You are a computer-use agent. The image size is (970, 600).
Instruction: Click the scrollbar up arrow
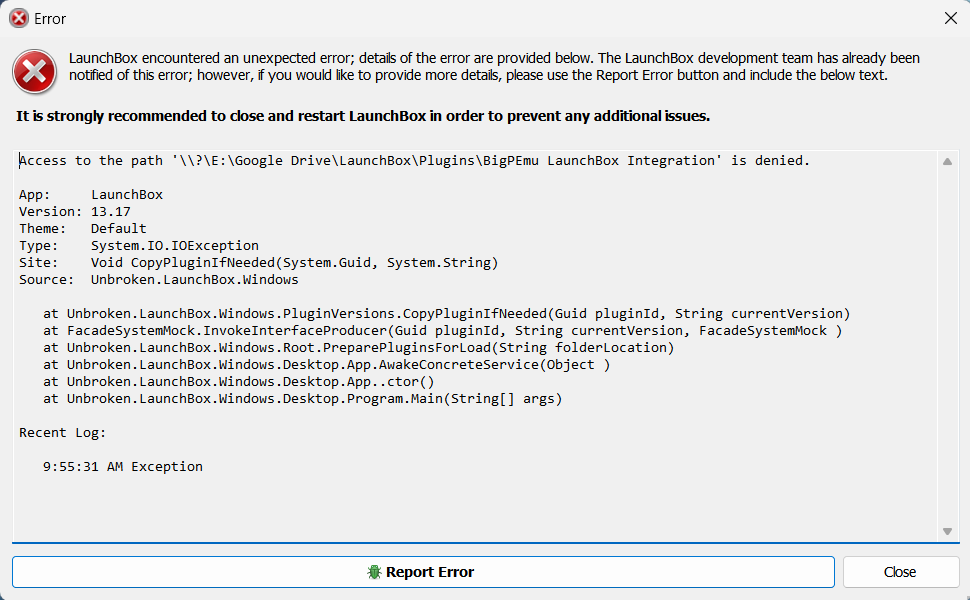tap(947, 161)
